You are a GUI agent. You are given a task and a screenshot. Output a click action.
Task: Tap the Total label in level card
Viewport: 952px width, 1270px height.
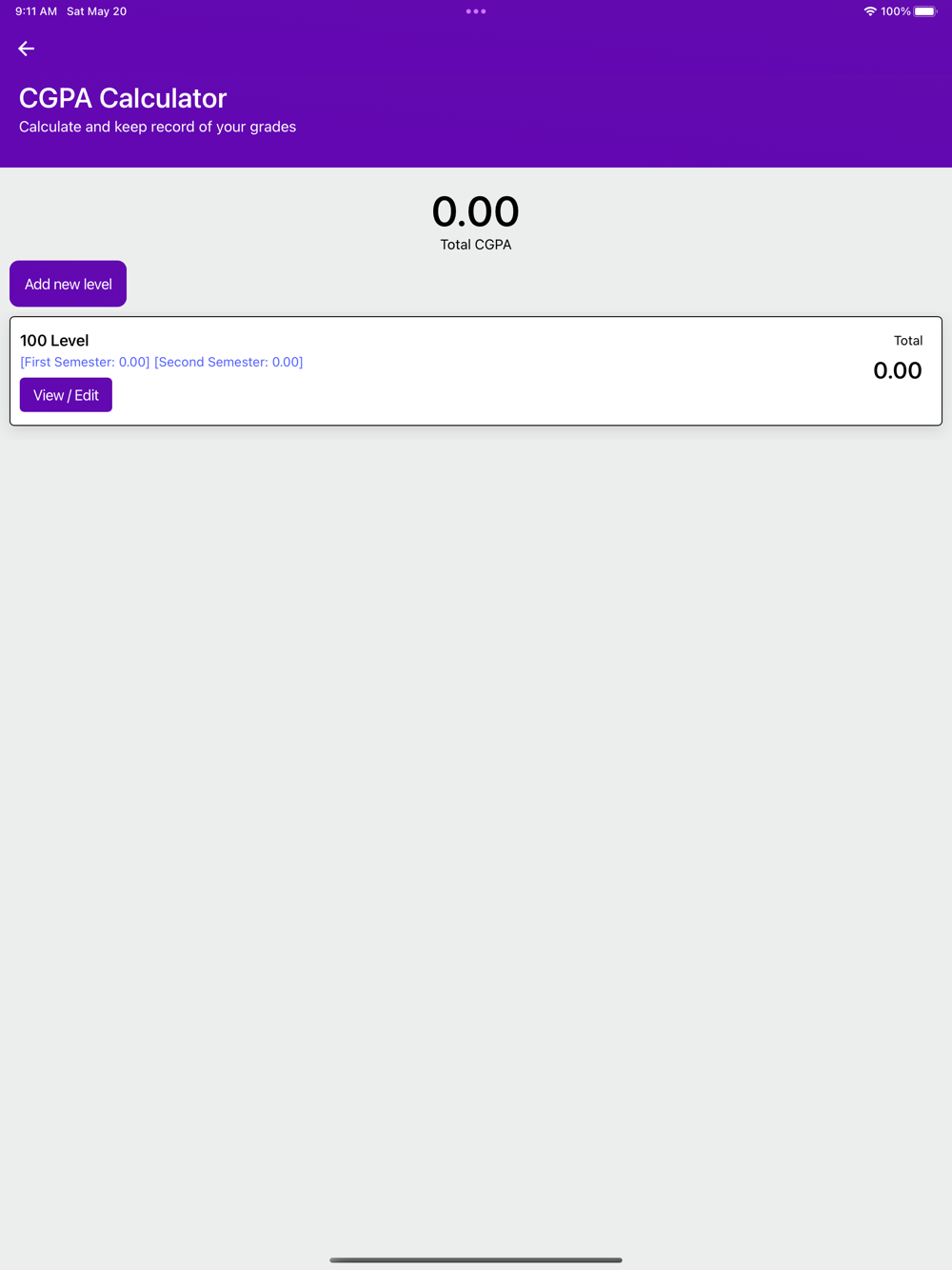pos(908,341)
